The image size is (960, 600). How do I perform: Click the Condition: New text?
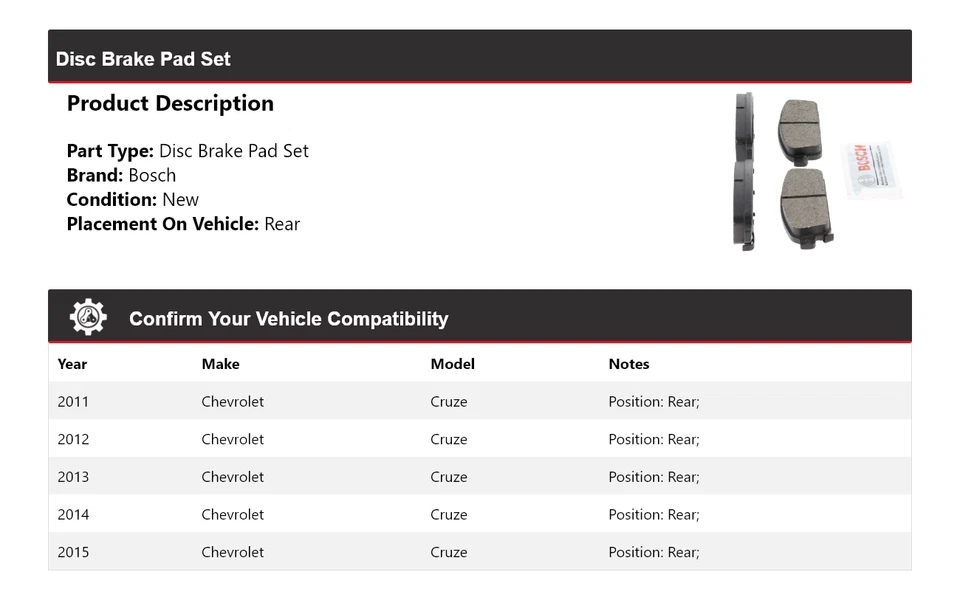(132, 199)
